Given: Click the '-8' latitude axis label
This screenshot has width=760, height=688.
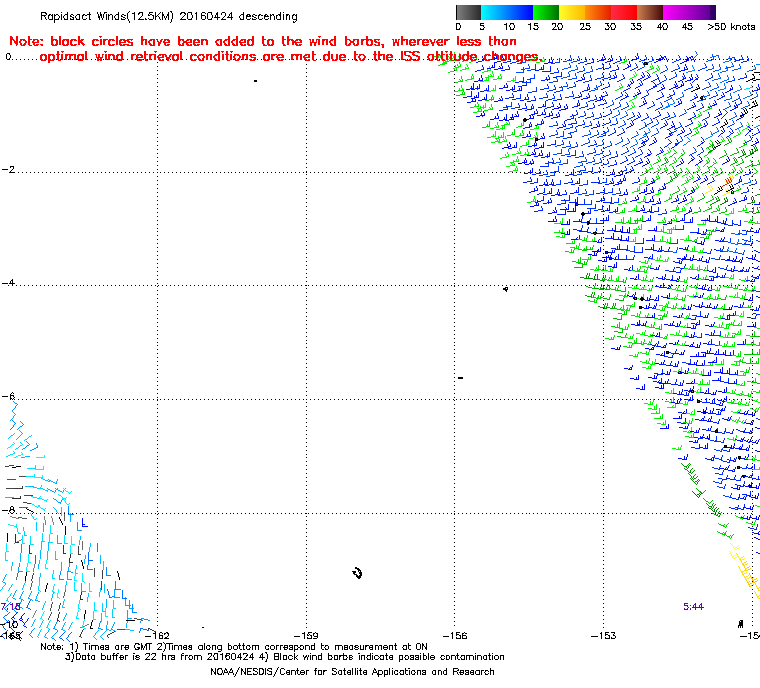Looking at the screenshot, I should coord(8,510).
